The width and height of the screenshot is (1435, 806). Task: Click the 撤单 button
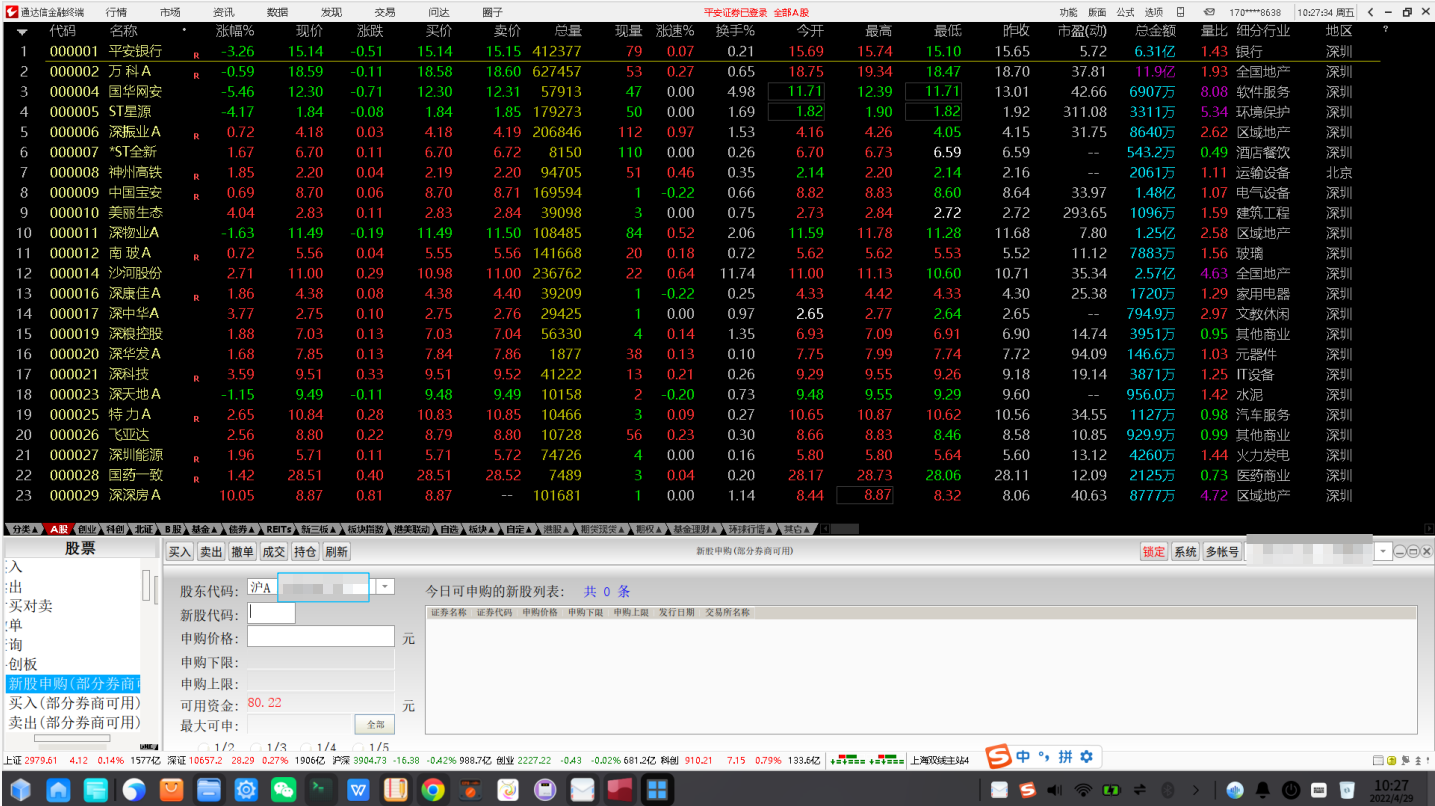pyautogui.click(x=242, y=552)
